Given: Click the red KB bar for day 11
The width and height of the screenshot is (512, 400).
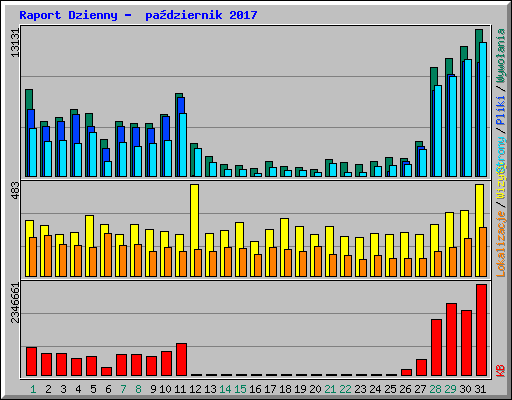Looking at the screenshot, I should tap(181, 360).
